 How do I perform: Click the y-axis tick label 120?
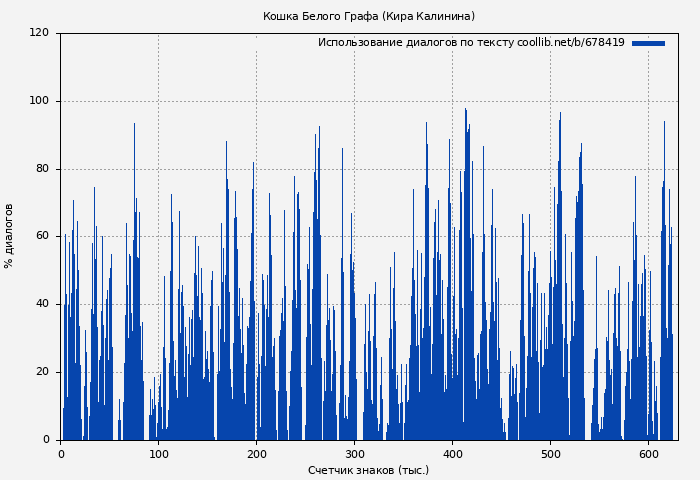[39, 33]
